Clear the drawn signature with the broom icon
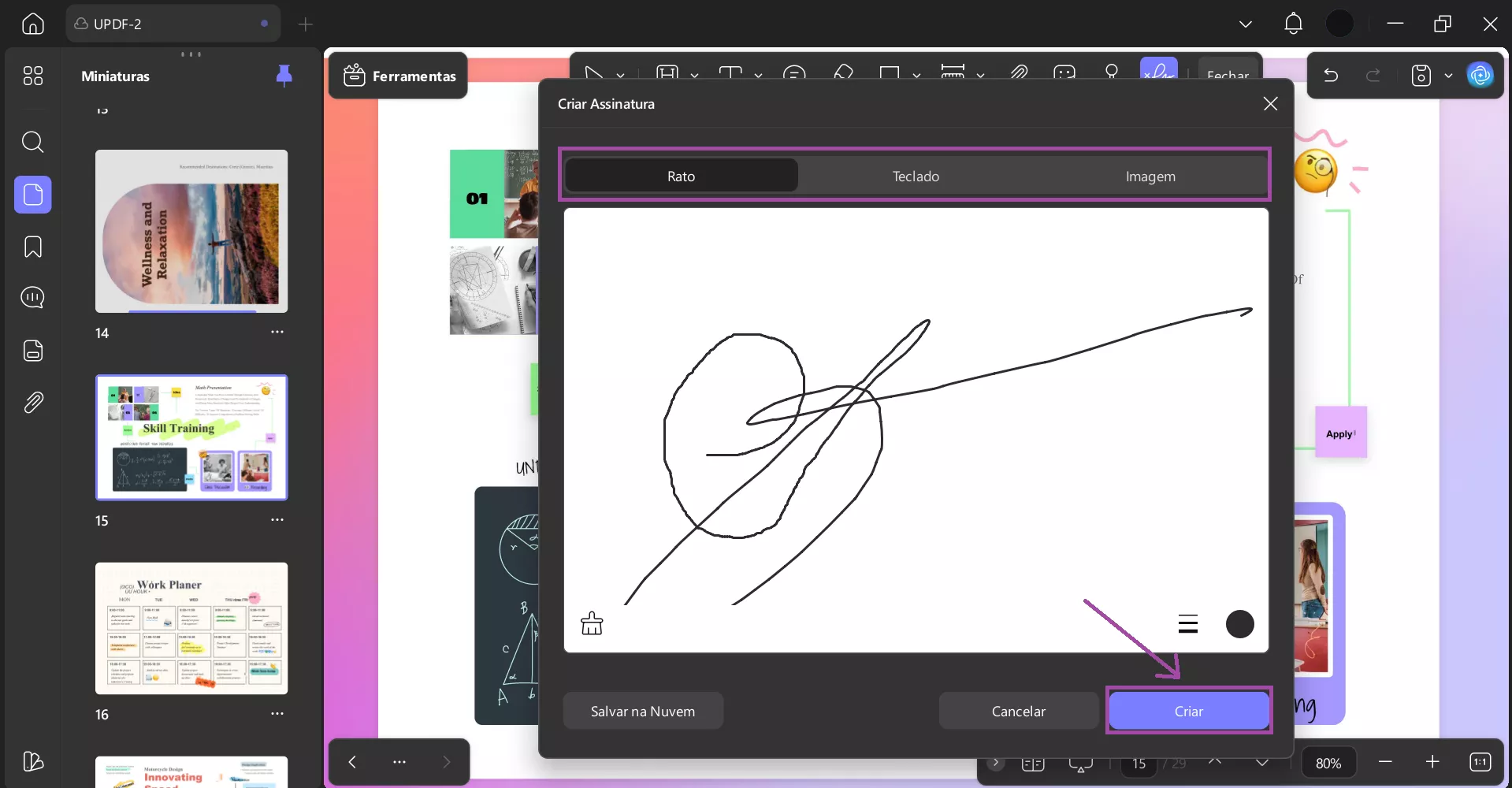This screenshot has width=1512, height=788. 592,624
